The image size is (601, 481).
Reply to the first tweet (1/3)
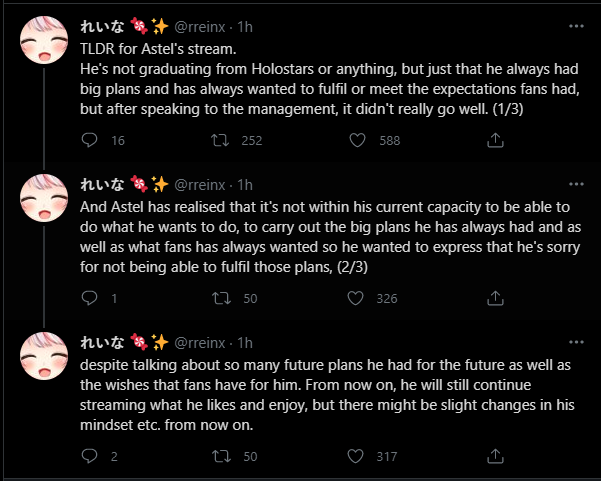[89, 140]
